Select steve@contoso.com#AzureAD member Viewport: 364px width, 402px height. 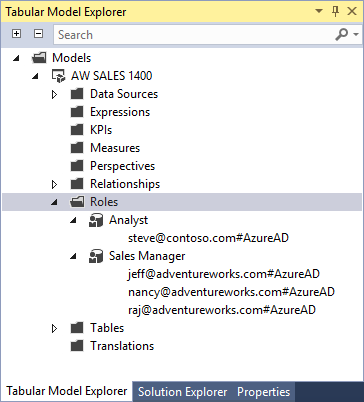(x=208, y=238)
